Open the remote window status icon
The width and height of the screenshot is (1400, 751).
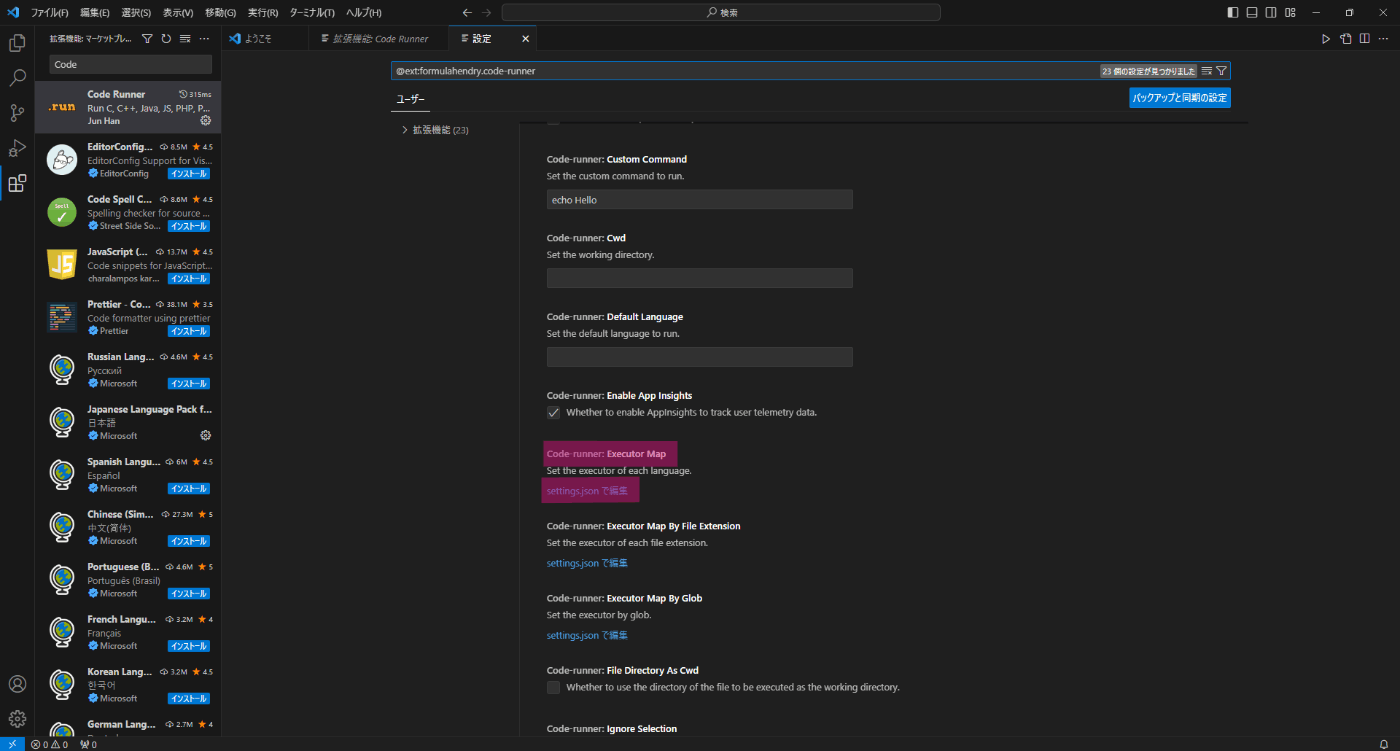click(12, 744)
